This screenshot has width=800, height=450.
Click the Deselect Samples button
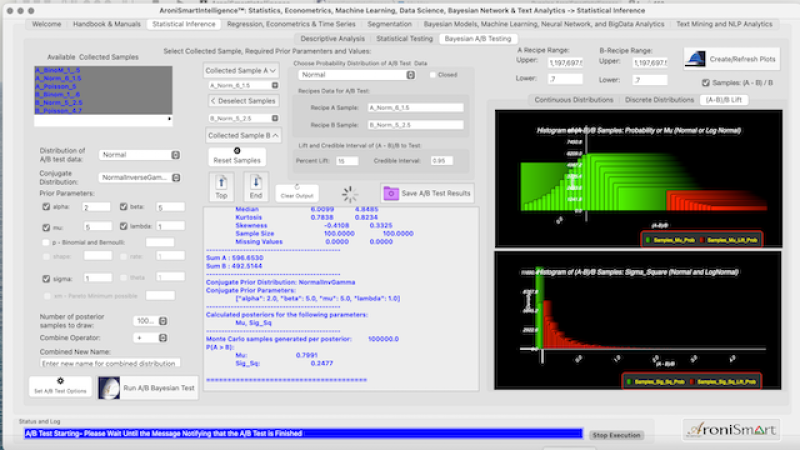click(243, 101)
